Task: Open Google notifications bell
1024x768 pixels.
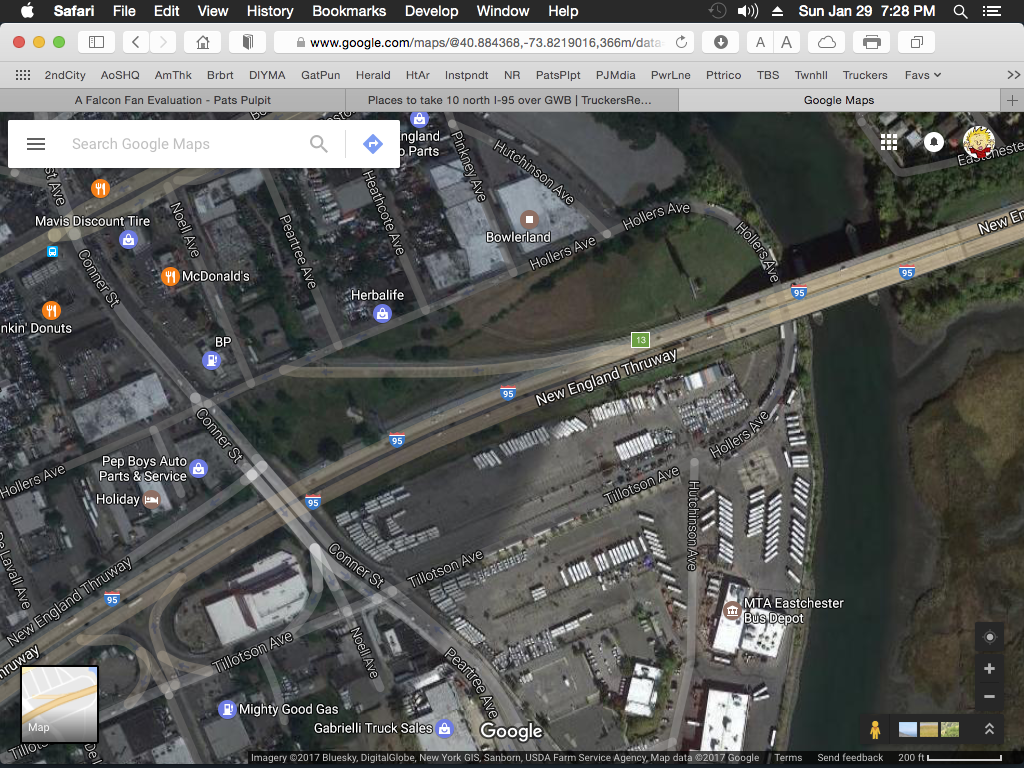Action: coord(933,142)
